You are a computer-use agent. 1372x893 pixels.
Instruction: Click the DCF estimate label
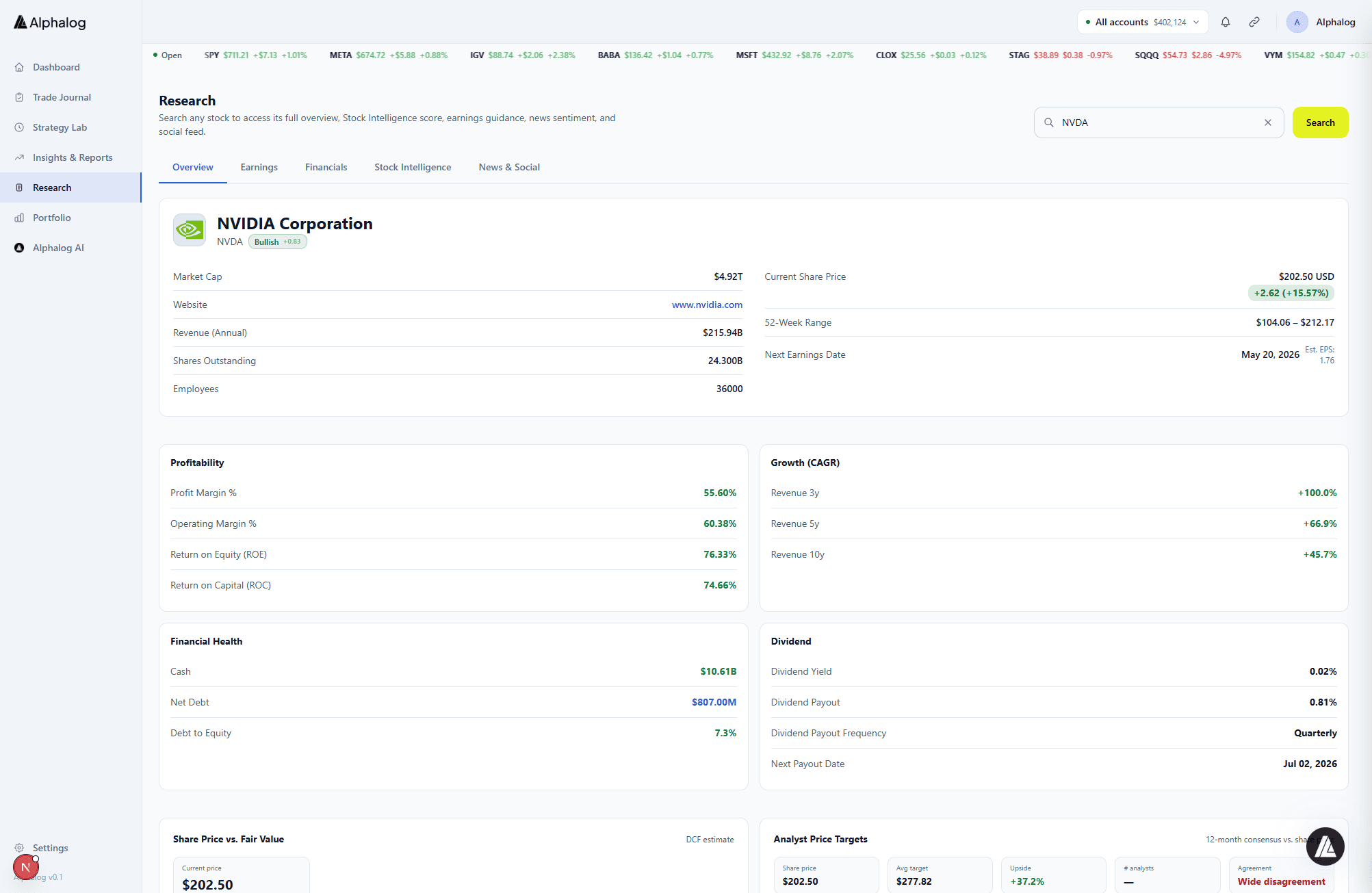coord(710,840)
